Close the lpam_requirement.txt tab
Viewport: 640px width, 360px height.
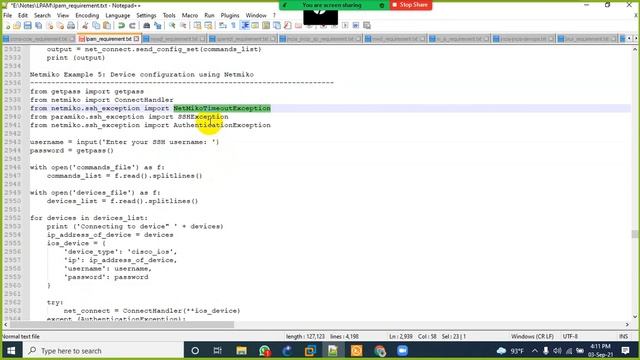(137, 39)
